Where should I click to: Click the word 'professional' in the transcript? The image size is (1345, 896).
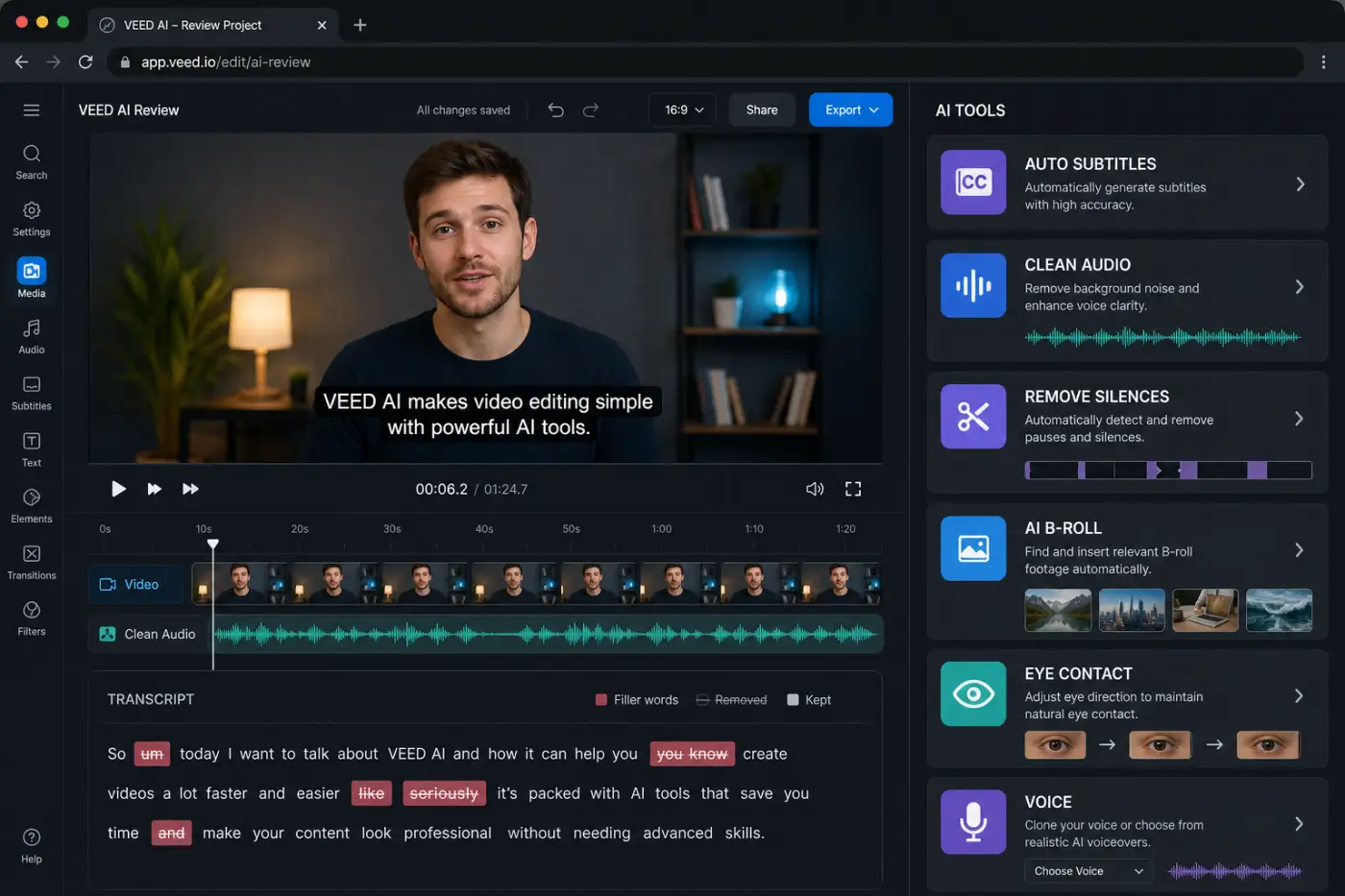[x=448, y=833]
